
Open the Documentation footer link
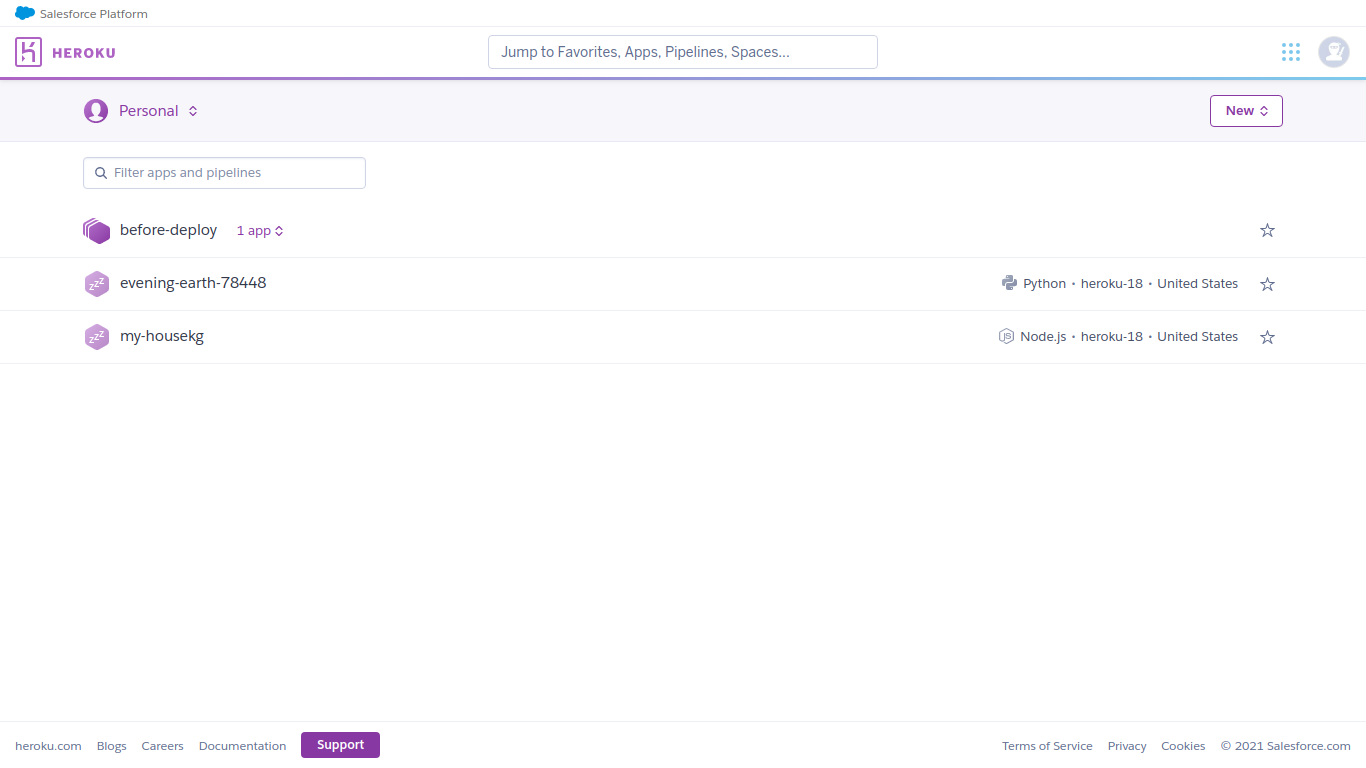coord(242,746)
